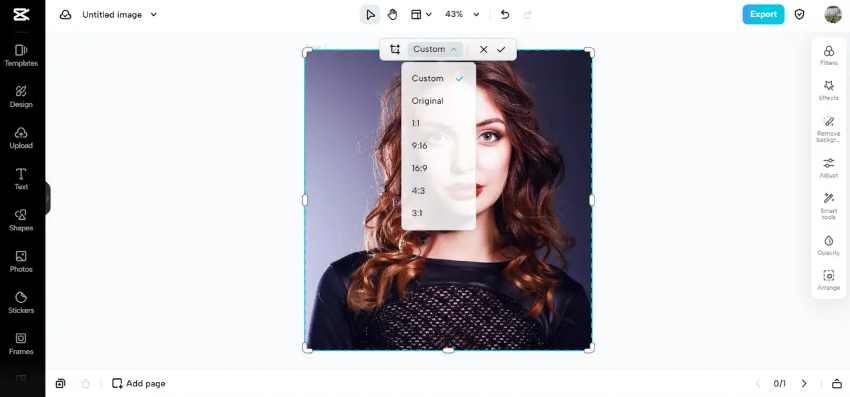Click the 0/1 page indicator
850x397 pixels.
pyautogui.click(x=780, y=383)
